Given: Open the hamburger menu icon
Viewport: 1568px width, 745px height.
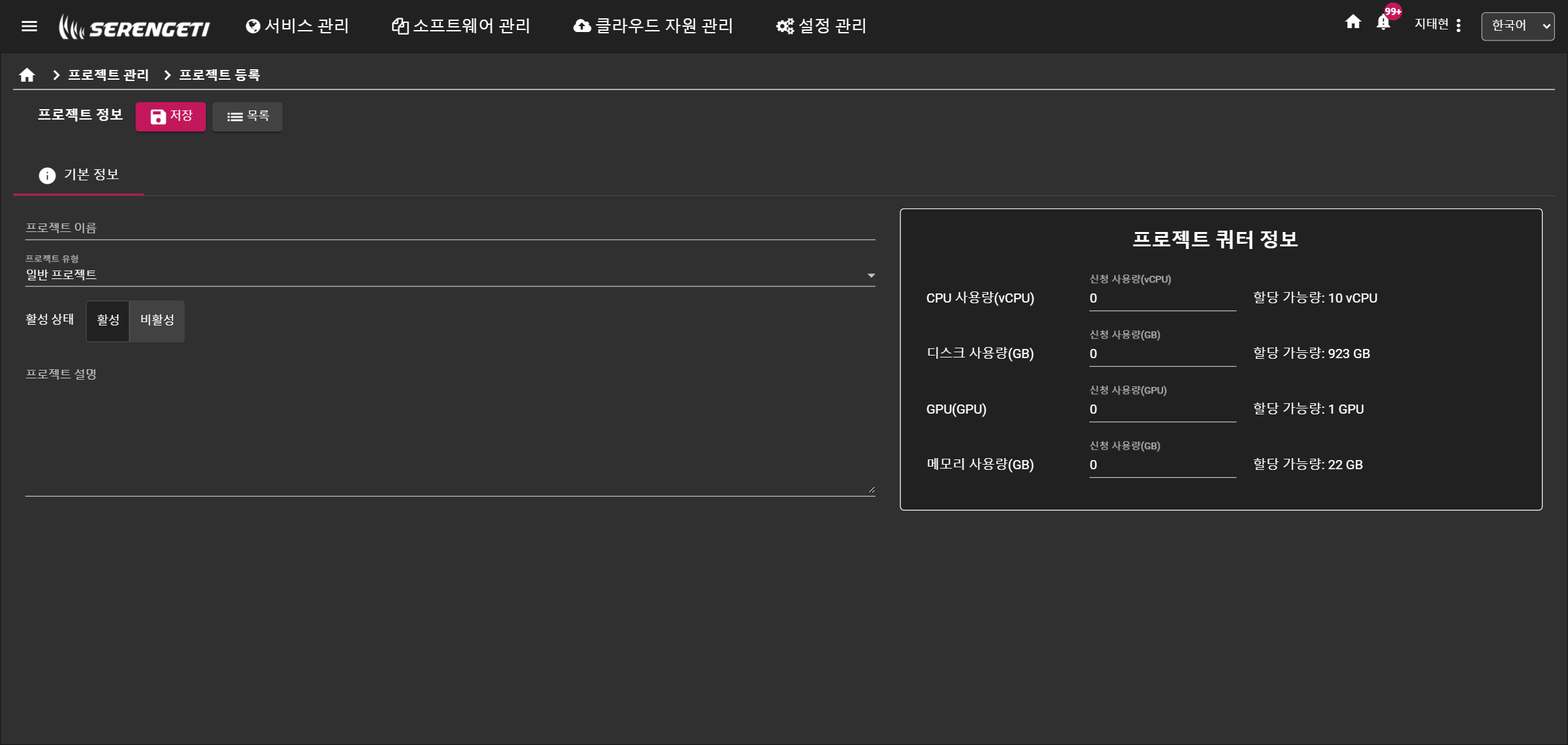Looking at the screenshot, I should tap(29, 26).
